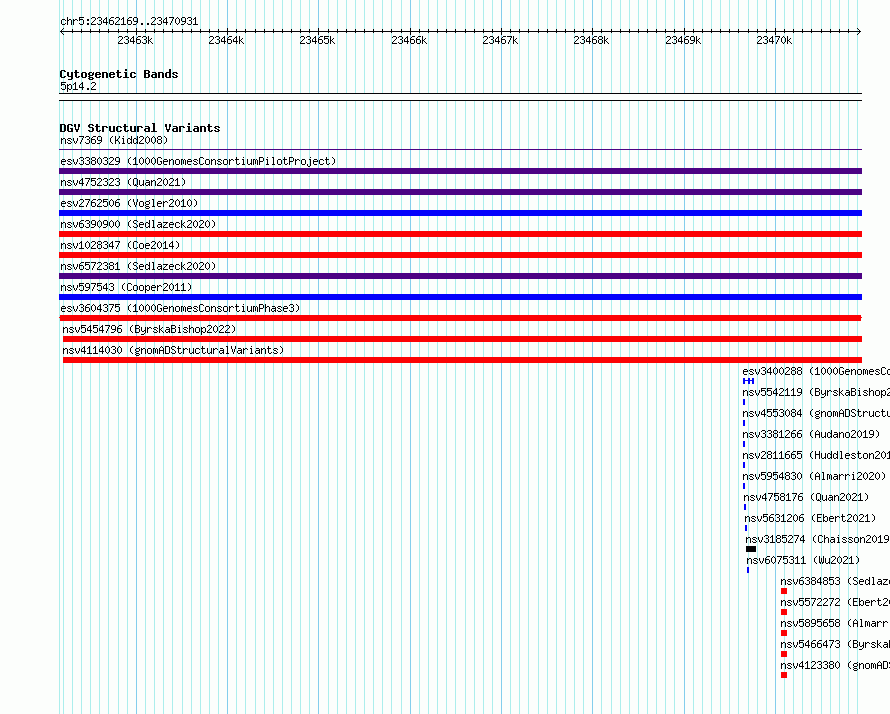Viewport: 890px width, 714px height.
Task: Click the 23463k ruler label
Action: (135, 40)
